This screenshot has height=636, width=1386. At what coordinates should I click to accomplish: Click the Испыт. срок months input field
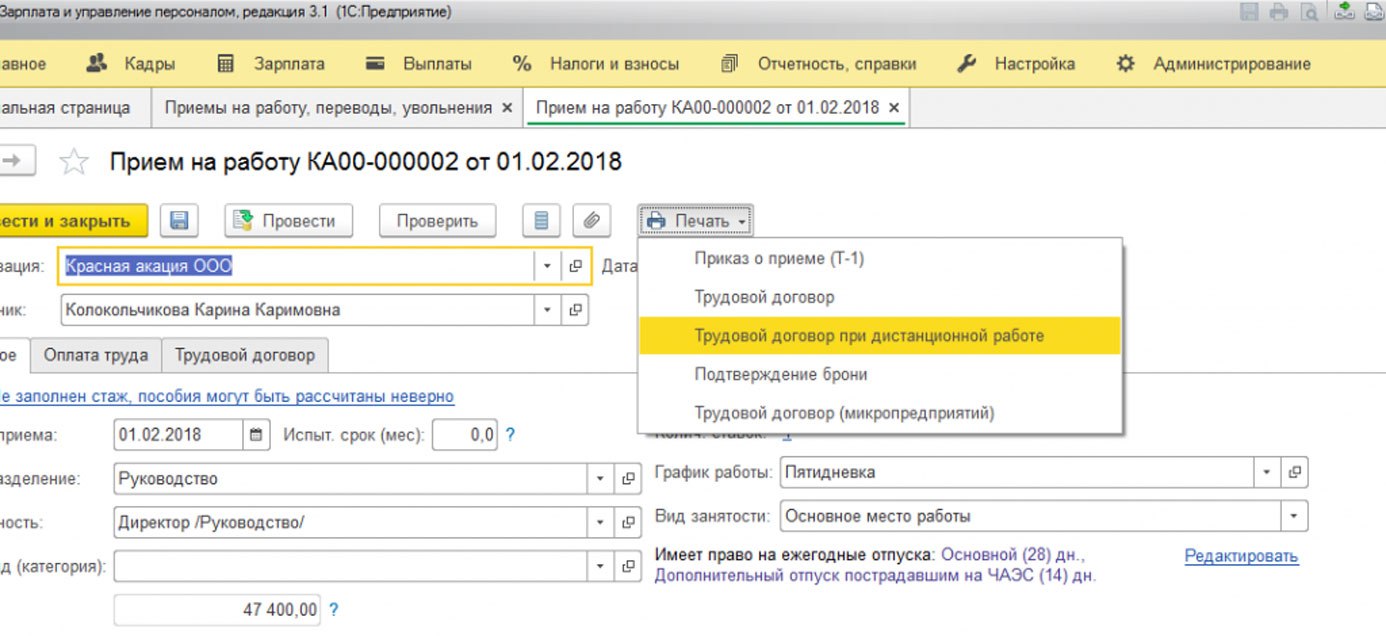coord(465,435)
